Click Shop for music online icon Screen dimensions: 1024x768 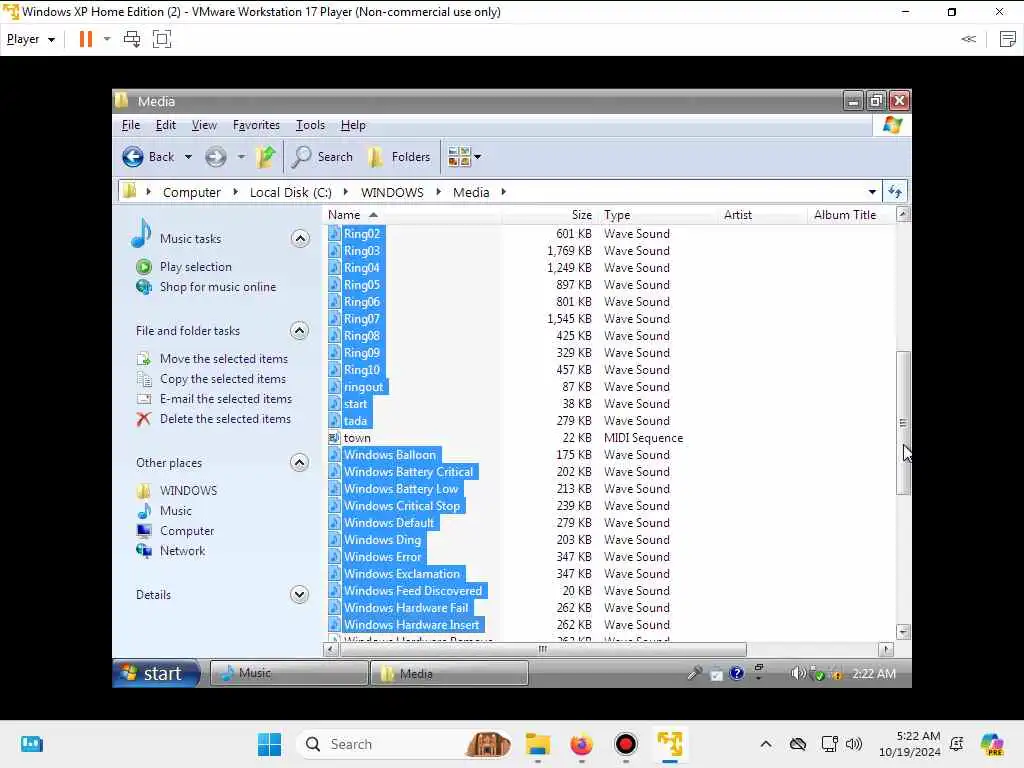coord(144,287)
